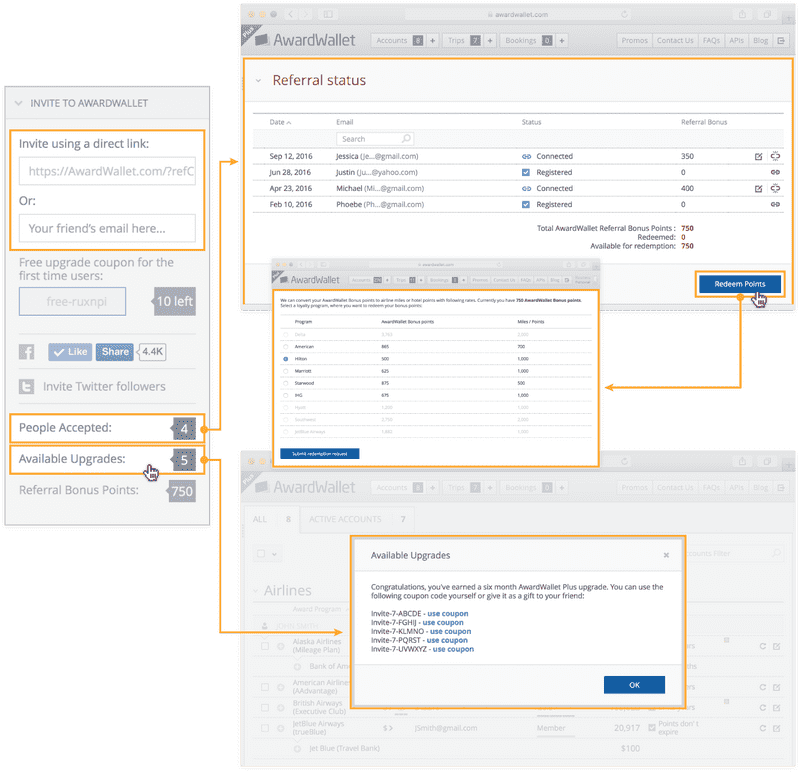Edit Michael's referral entry

pos(758,189)
